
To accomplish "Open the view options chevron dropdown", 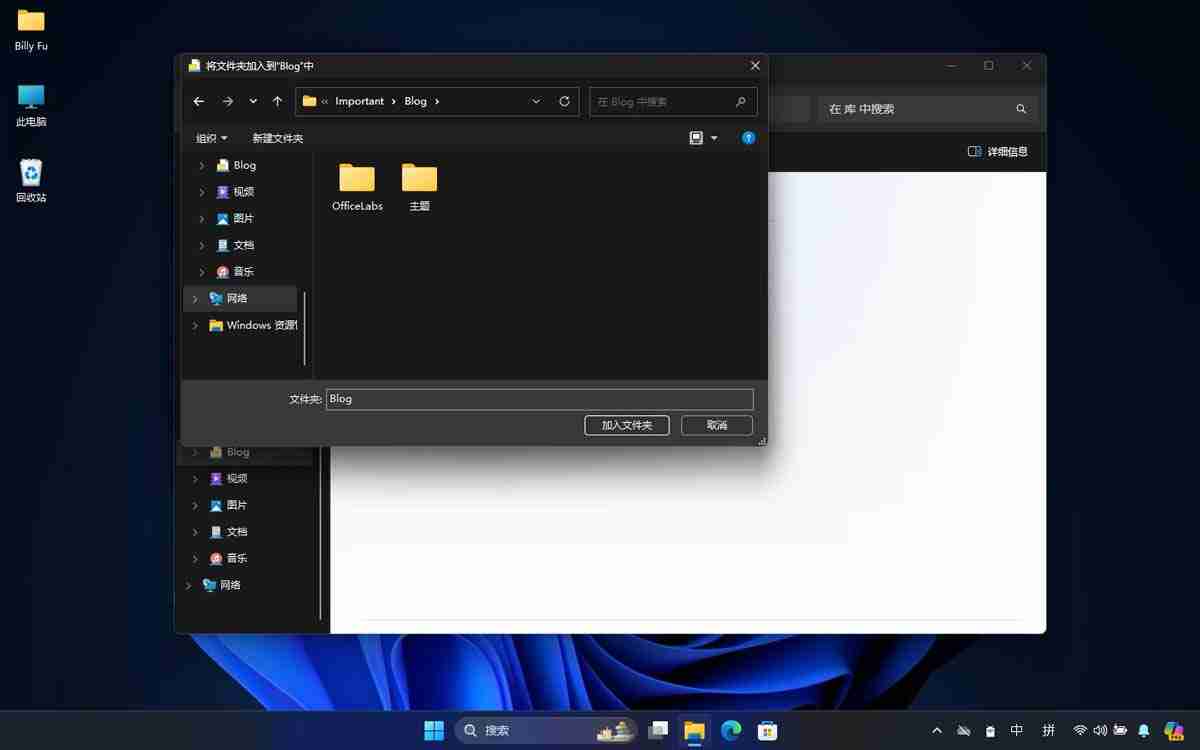I will coord(714,137).
